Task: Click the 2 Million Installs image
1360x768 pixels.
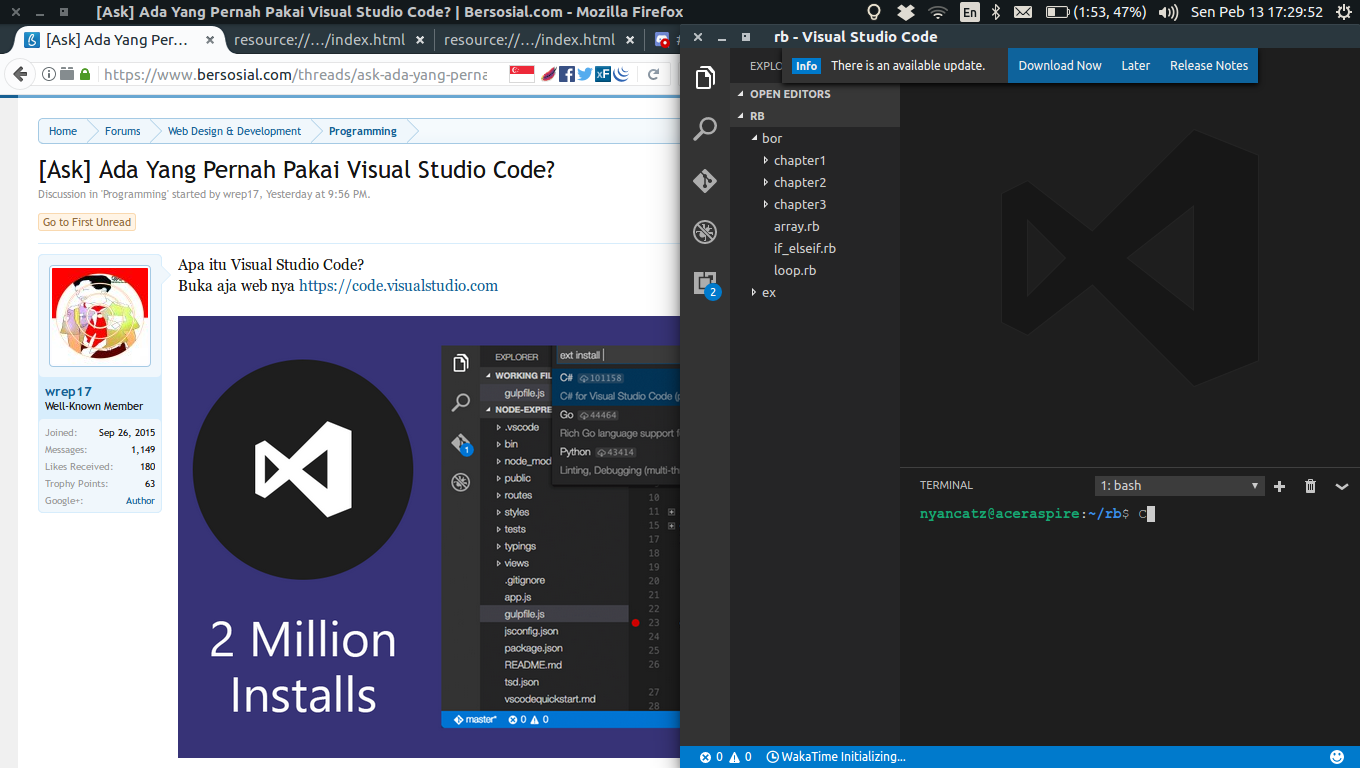Action: click(x=429, y=537)
